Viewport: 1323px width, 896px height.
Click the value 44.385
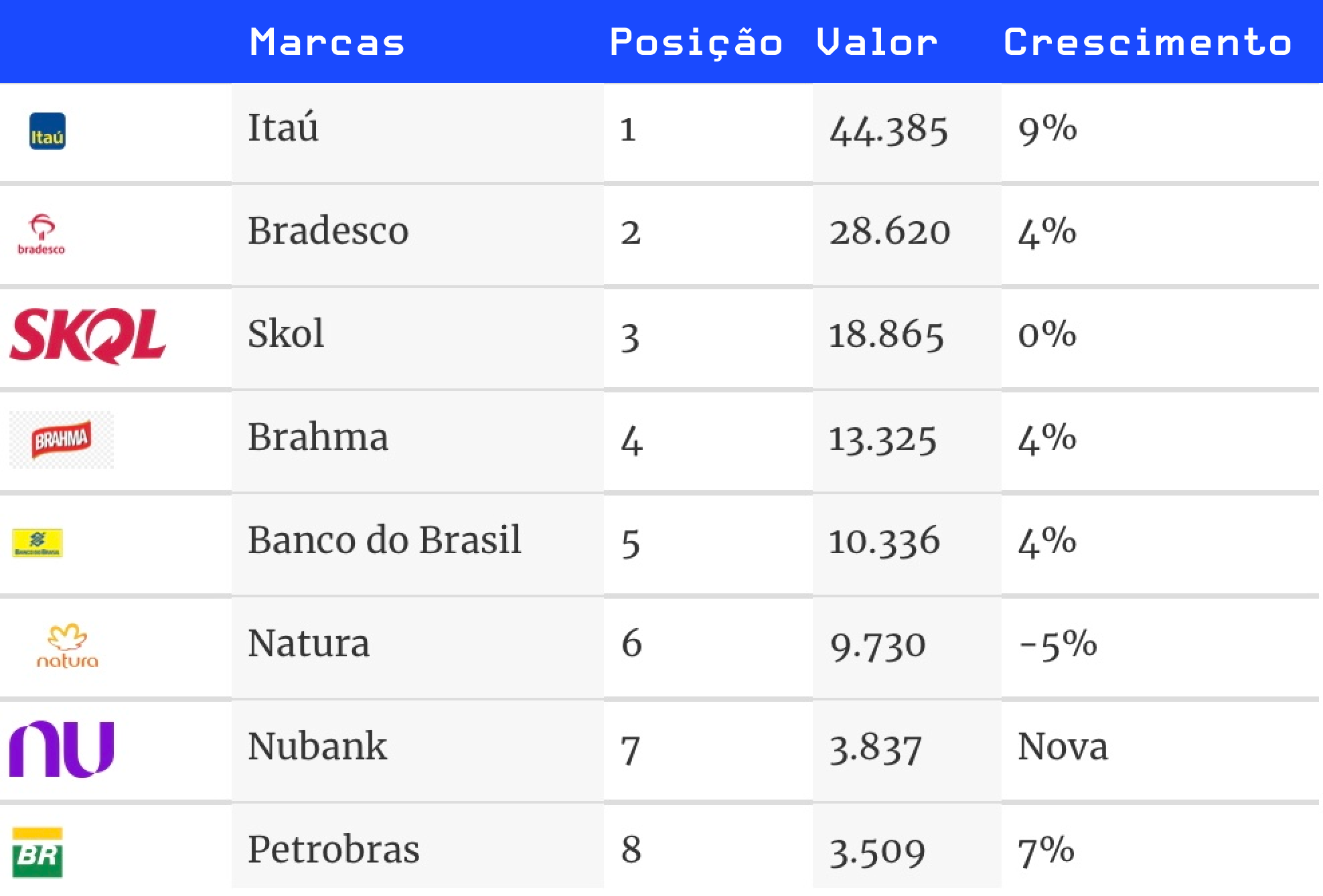[888, 130]
